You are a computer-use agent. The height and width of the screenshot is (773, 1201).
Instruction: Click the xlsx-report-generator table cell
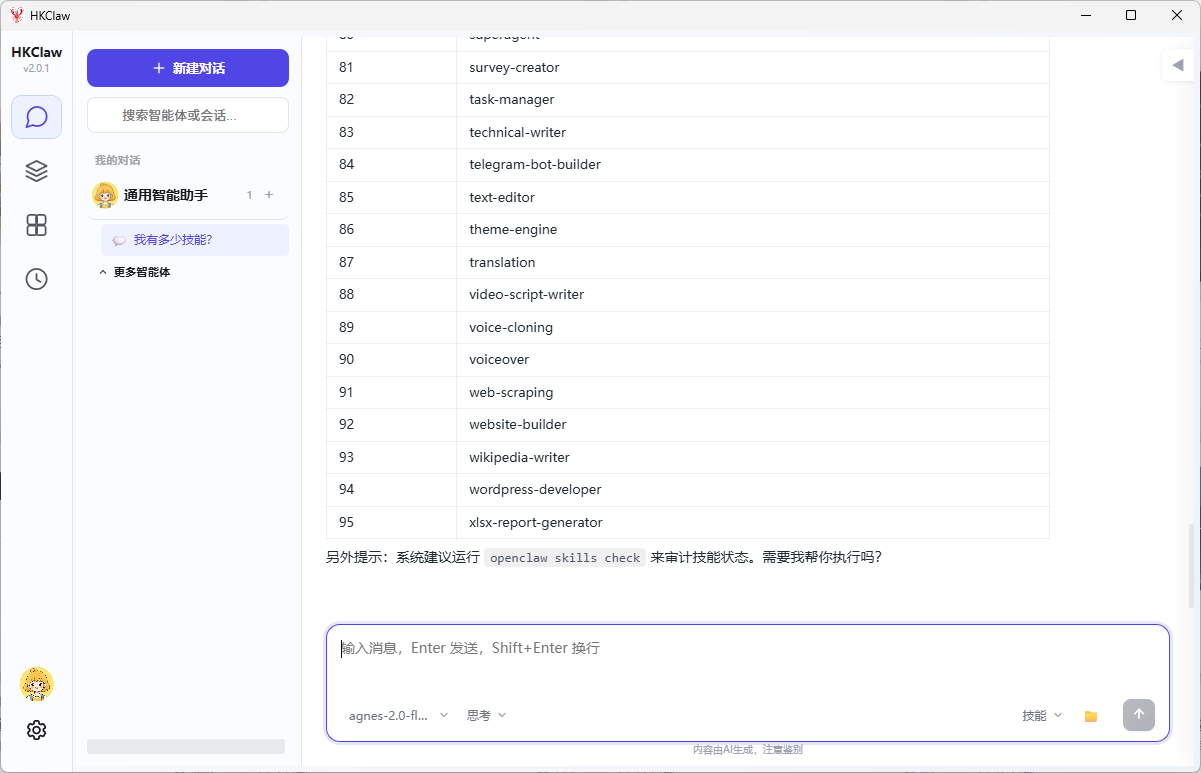753,522
